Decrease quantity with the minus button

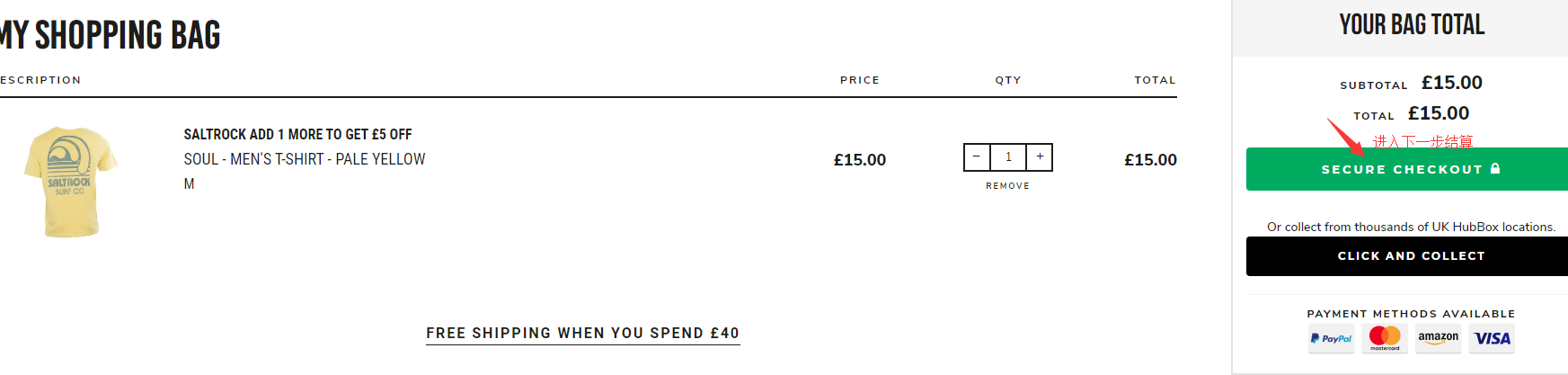click(x=977, y=157)
